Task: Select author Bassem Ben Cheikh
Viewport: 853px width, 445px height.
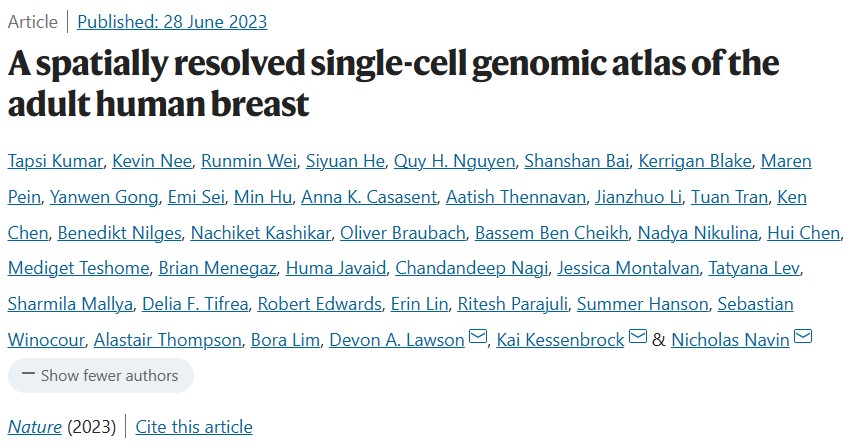Action: pyautogui.click(x=552, y=233)
